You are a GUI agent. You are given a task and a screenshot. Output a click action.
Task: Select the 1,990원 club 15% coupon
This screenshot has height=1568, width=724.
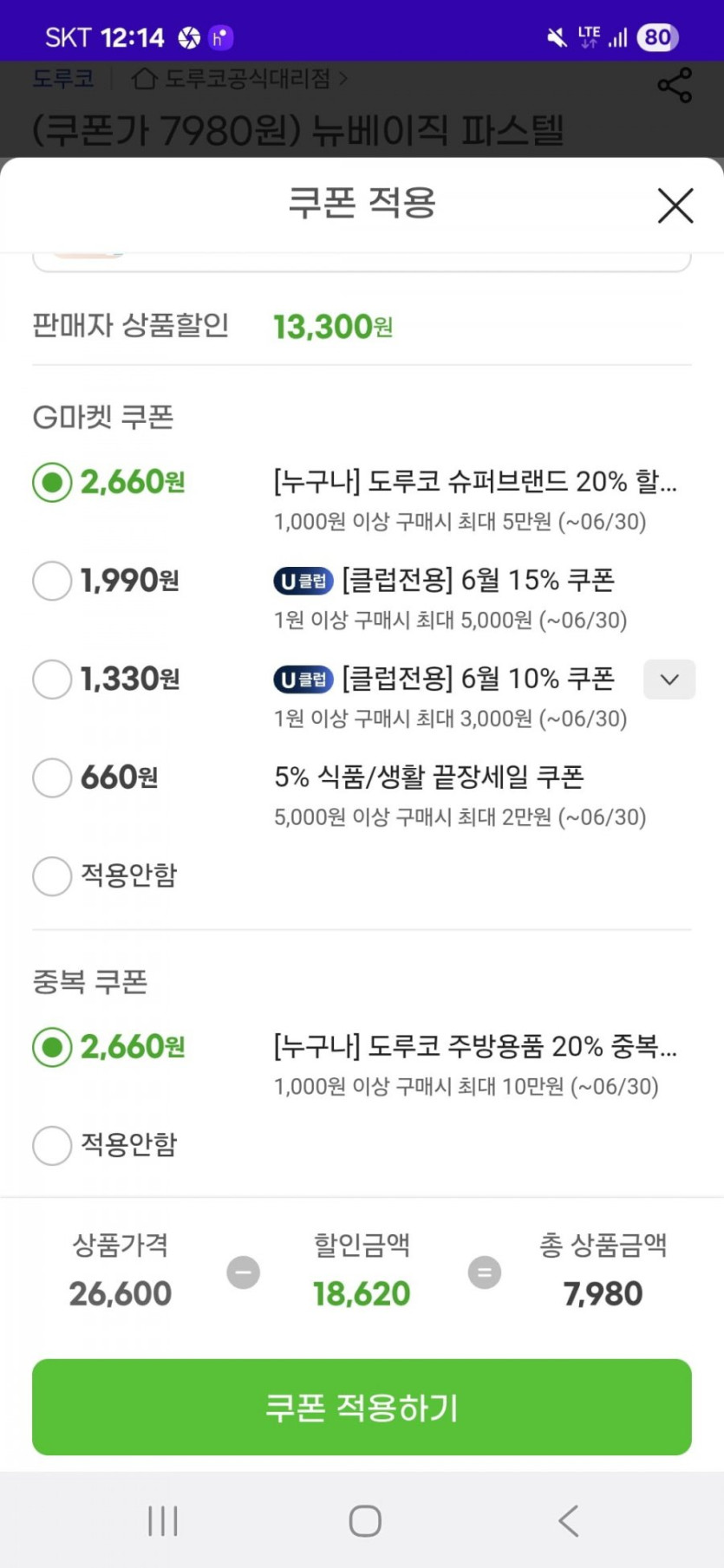click(52, 581)
